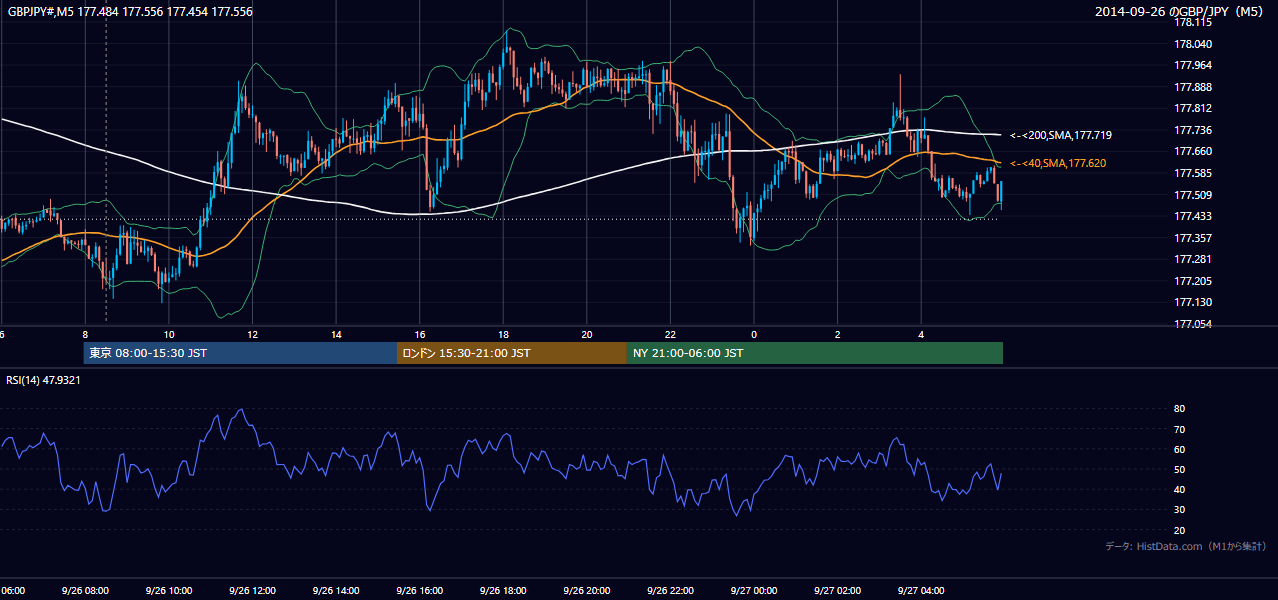Select the 東京 08:00-15:30 JST session bar
Image resolution: width=1278 pixels, height=600 pixels.
coord(240,353)
